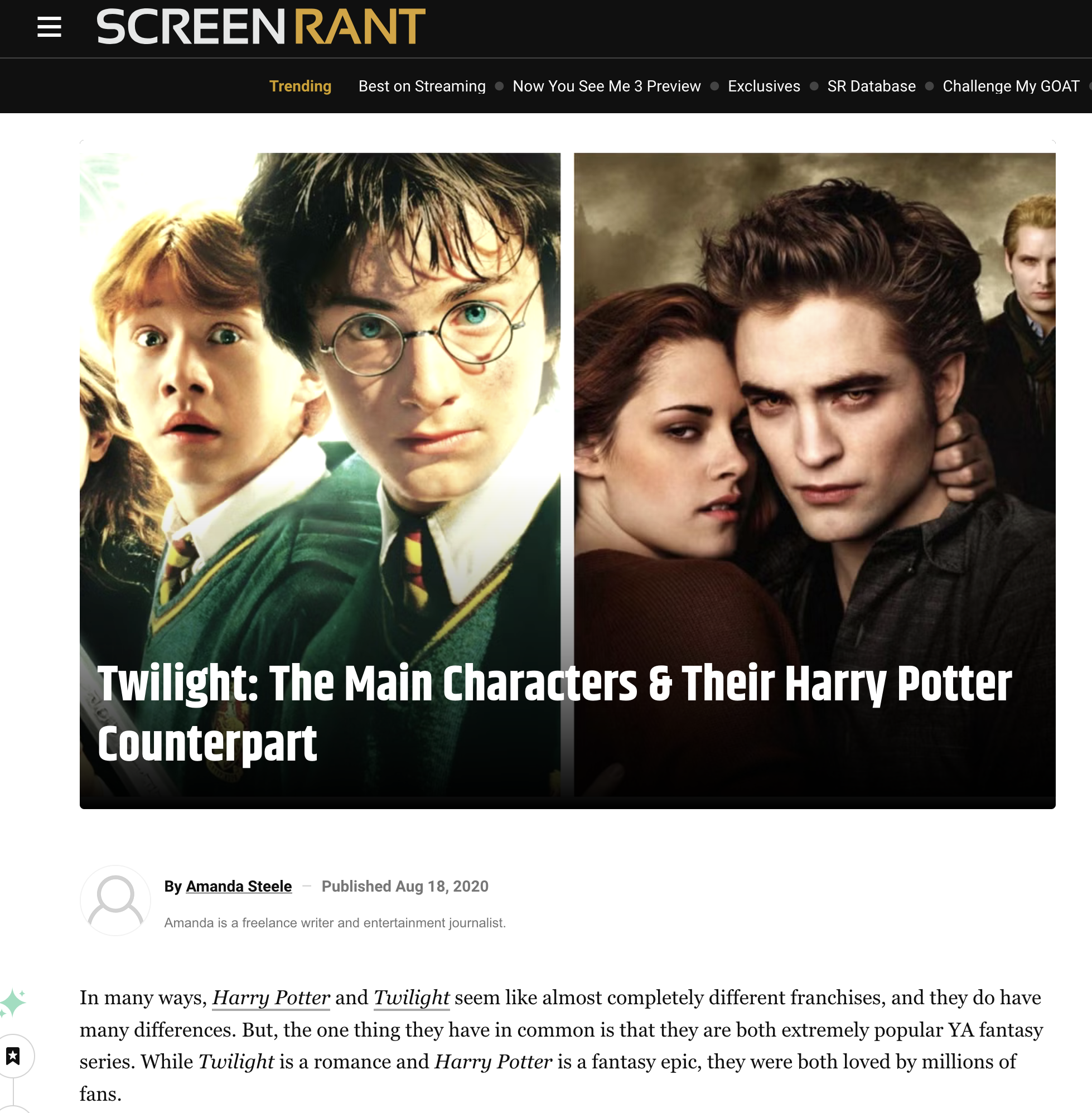Click the Published Aug 18, 2020 date

[405, 887]
